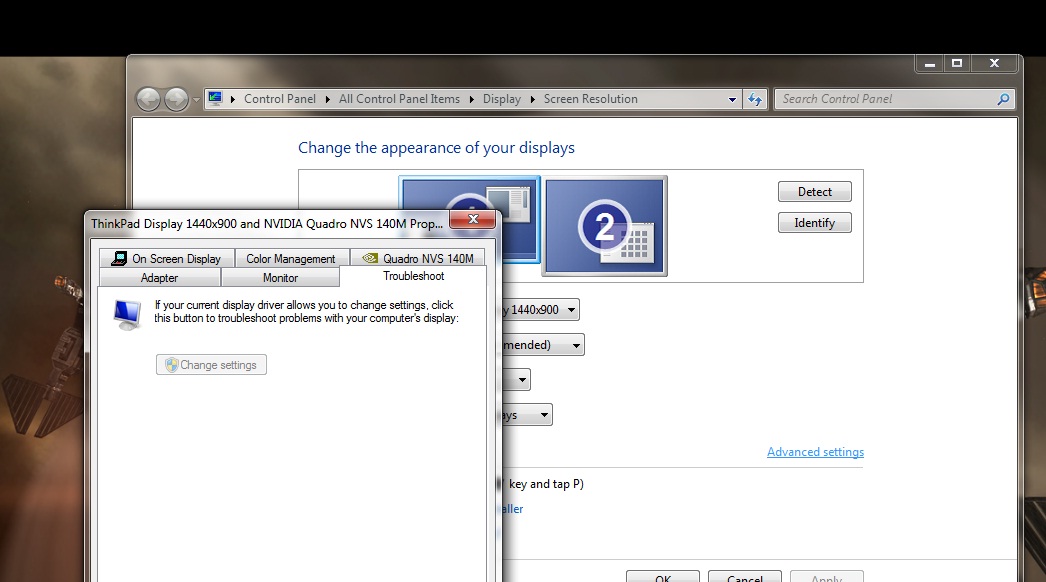This screenshot has height=582, width=1046.
Task: Click the ThinkPad Display properties title bar
Action: (x=267, y=224)
